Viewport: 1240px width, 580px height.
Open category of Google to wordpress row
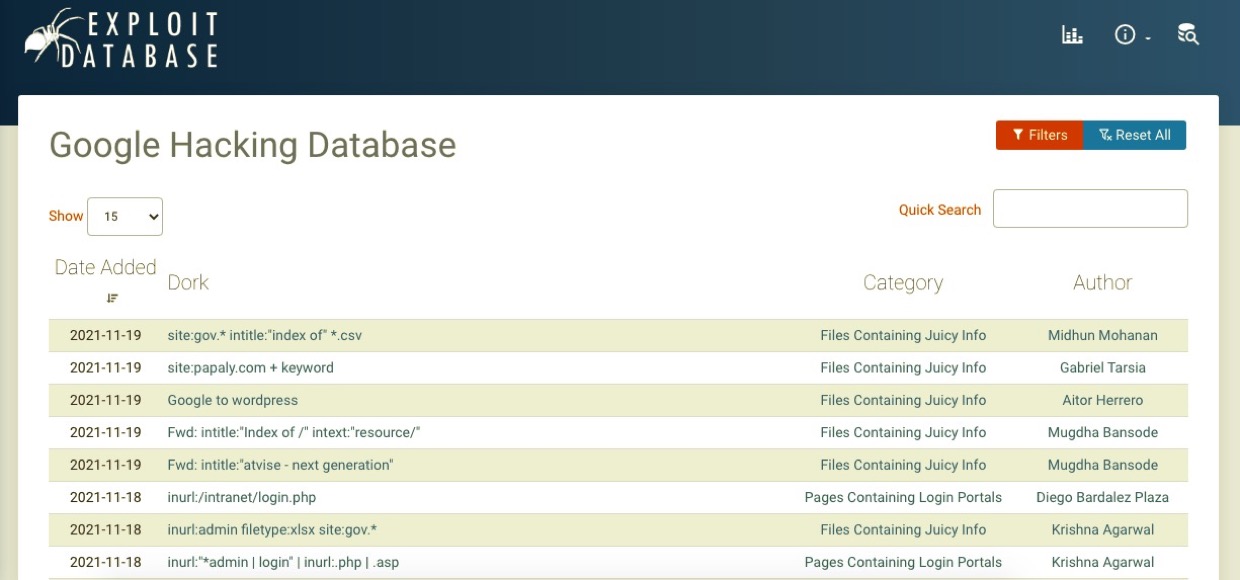click(x=903, y=400)
